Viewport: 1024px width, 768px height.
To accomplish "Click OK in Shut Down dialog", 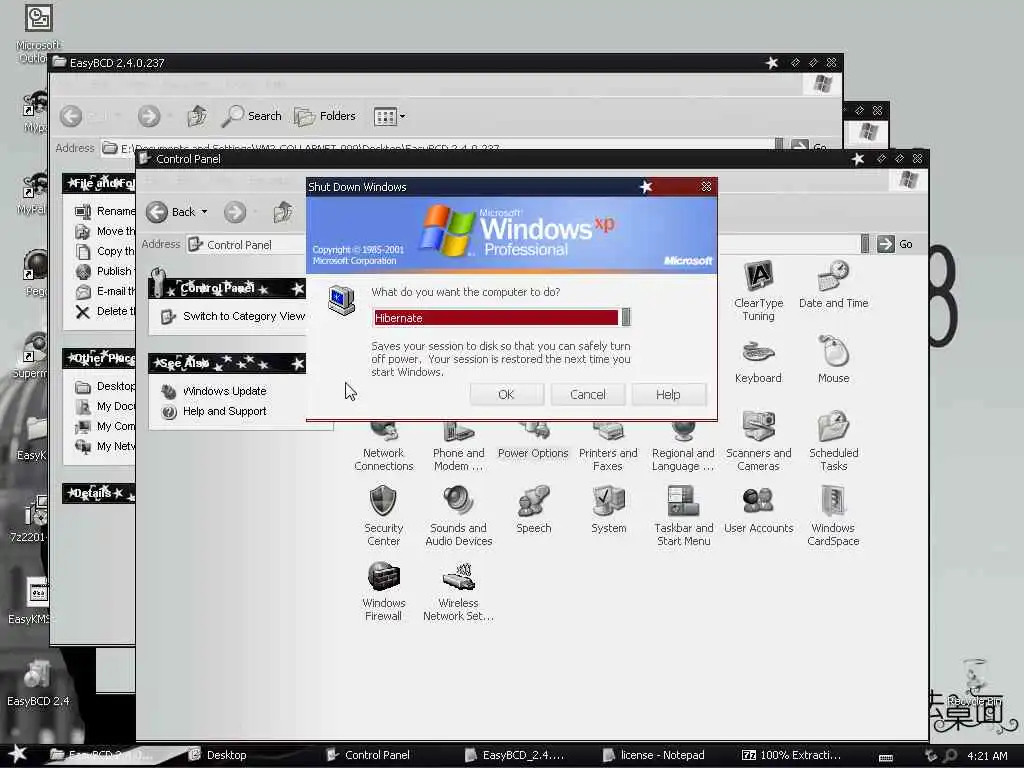I will pos(506,394).
